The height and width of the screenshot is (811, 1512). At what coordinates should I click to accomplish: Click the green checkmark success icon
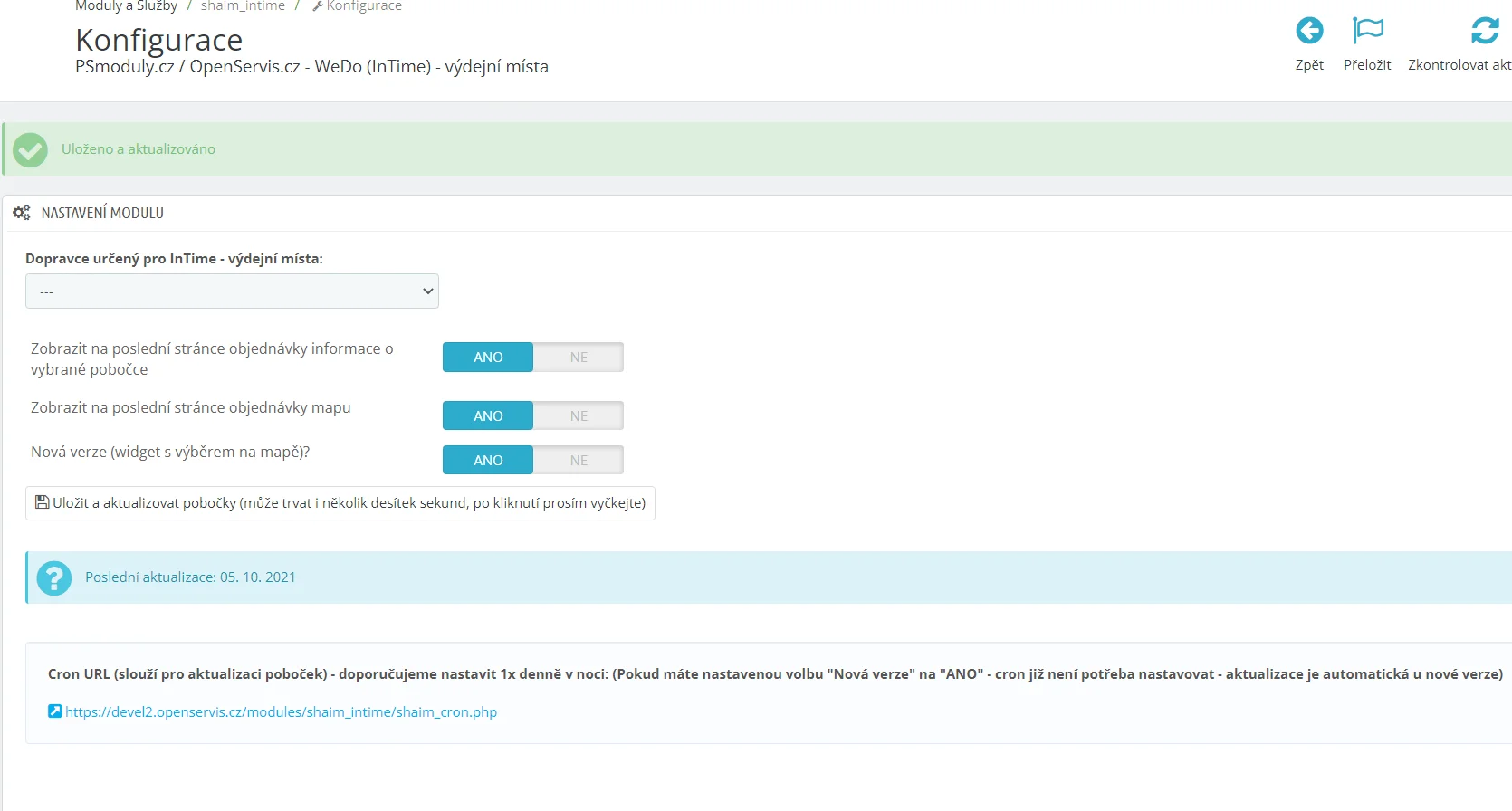[30, 150]
